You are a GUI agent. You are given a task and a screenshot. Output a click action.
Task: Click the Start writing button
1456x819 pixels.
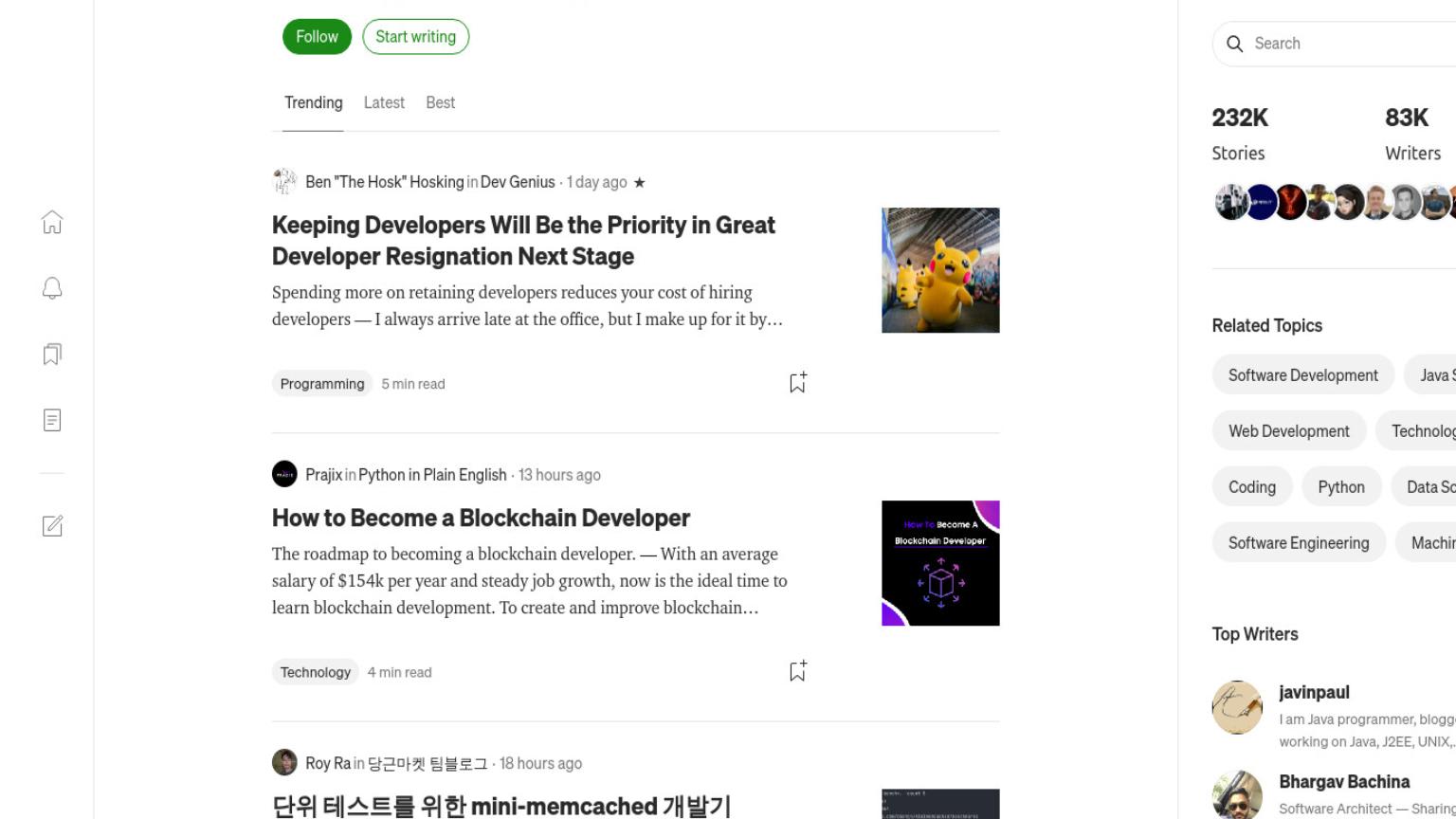(415, 37)
